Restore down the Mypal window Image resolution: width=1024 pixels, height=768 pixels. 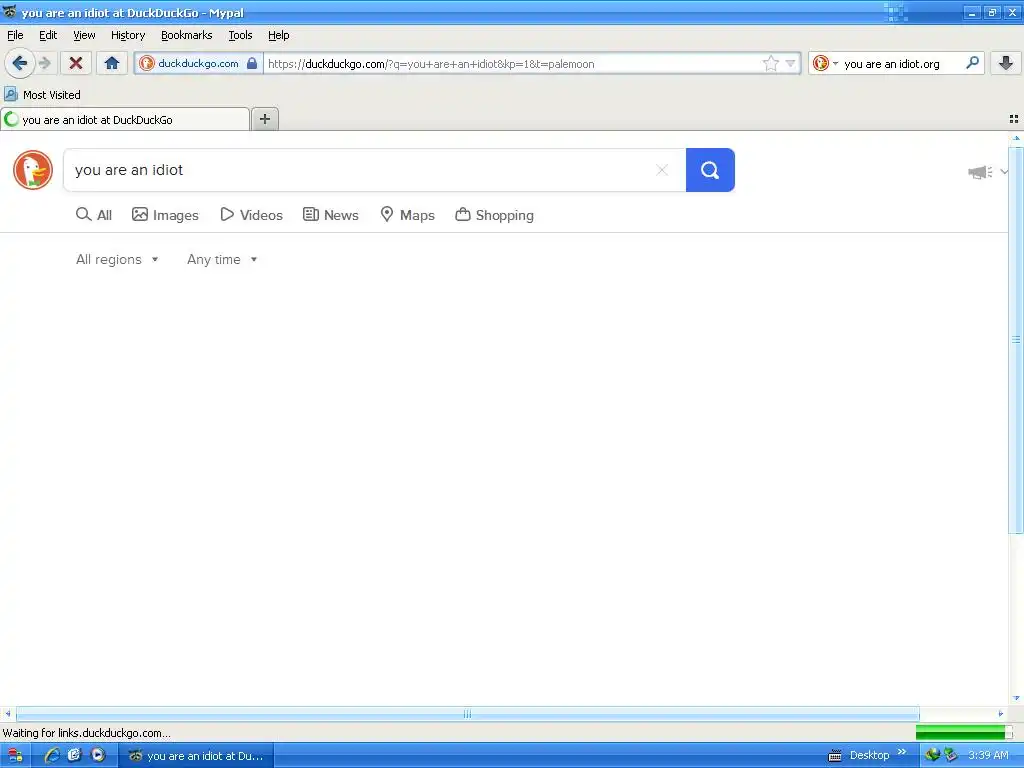point(992,12)
